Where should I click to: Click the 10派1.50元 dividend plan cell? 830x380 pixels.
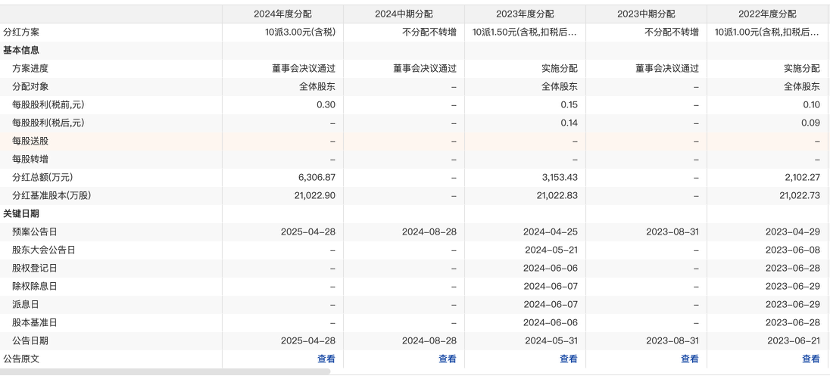(525, 32)
